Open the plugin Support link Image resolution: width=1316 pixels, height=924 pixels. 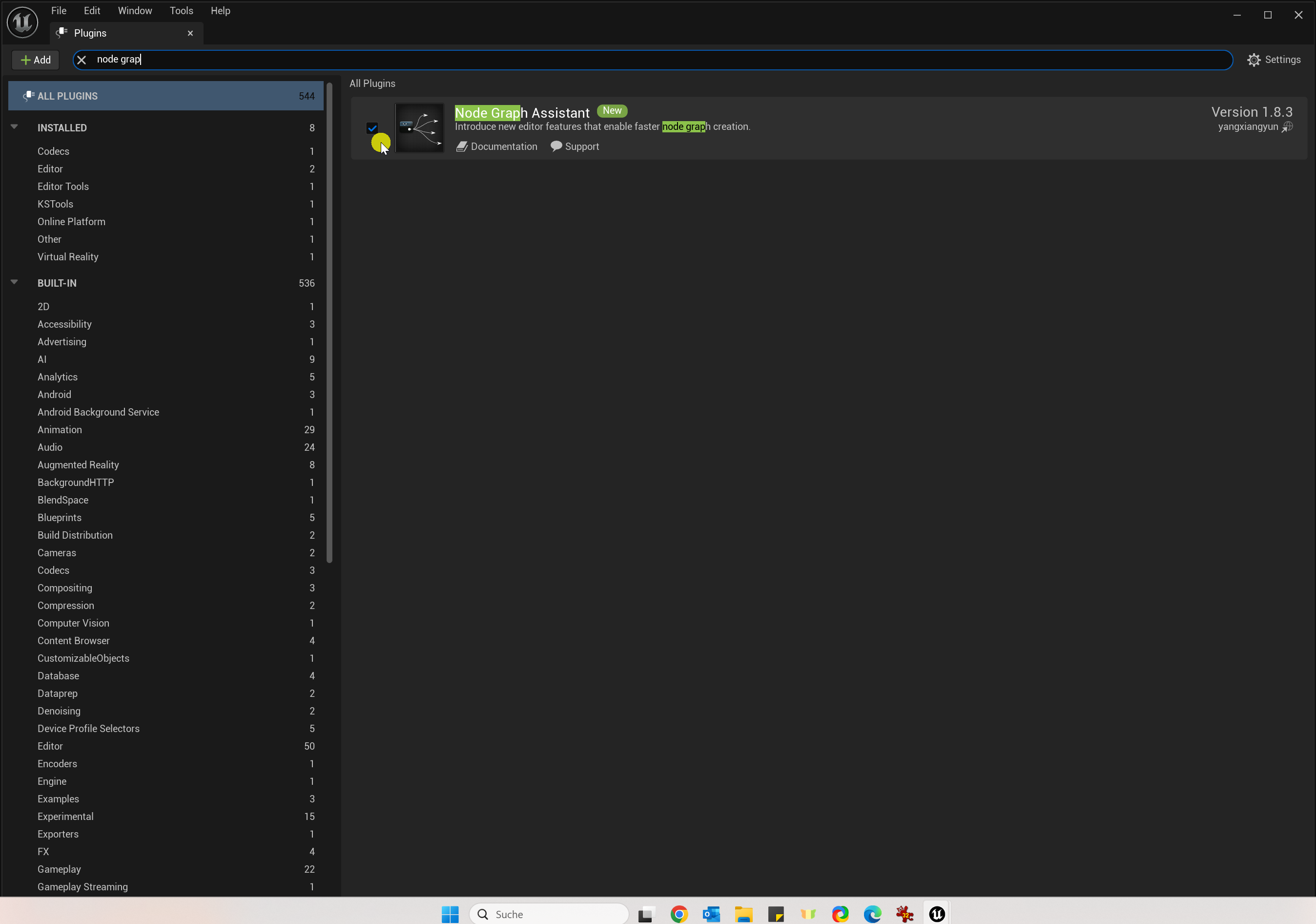click(575, 146)
